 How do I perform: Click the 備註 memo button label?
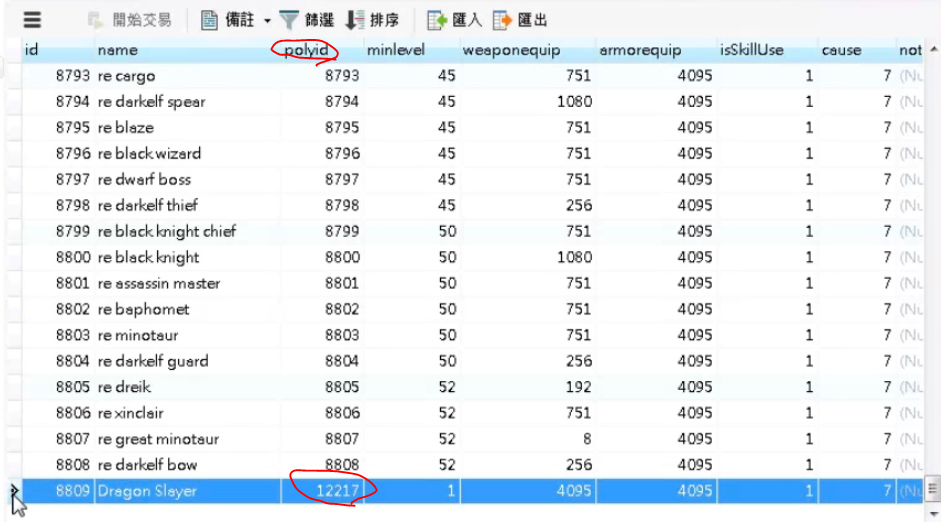(x=240, y=20)
